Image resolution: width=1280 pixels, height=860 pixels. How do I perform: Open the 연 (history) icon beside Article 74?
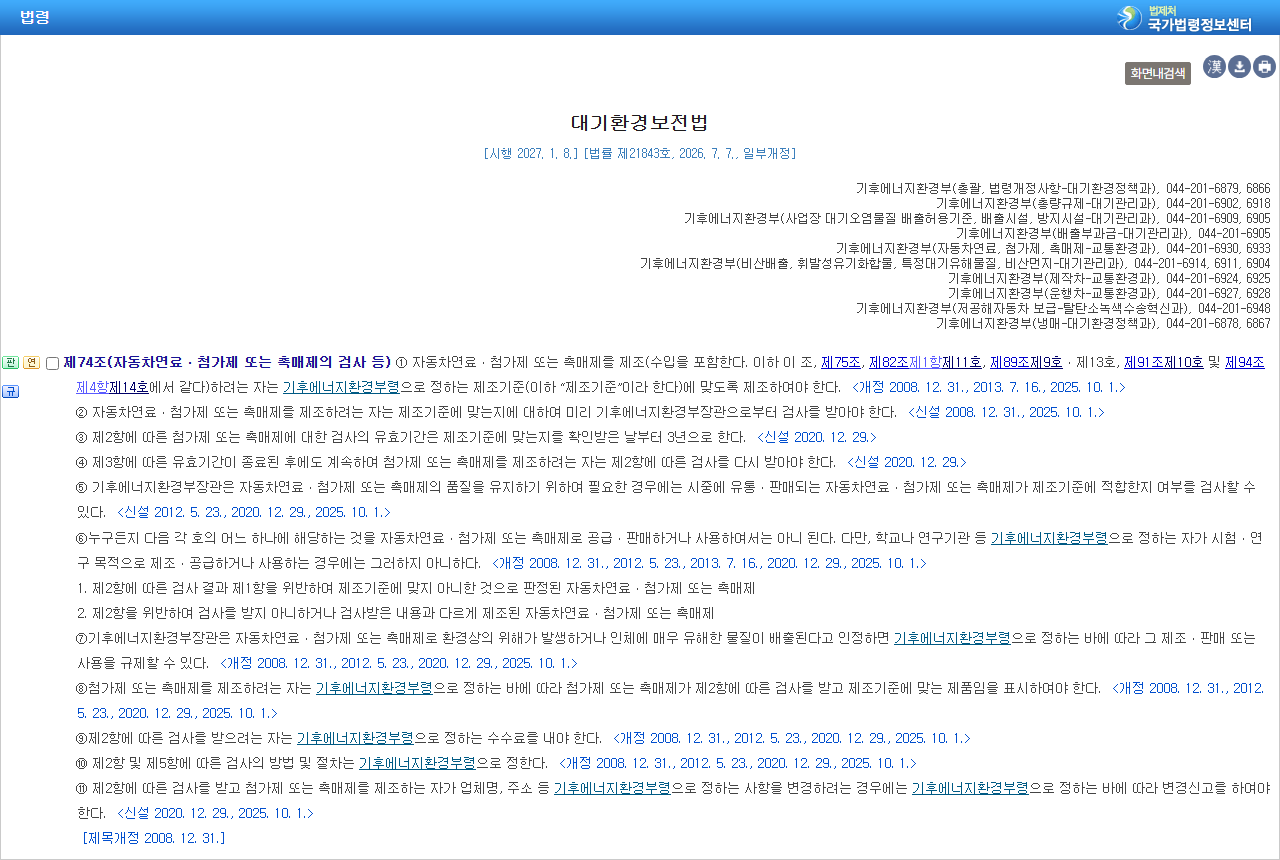[31, 362]
